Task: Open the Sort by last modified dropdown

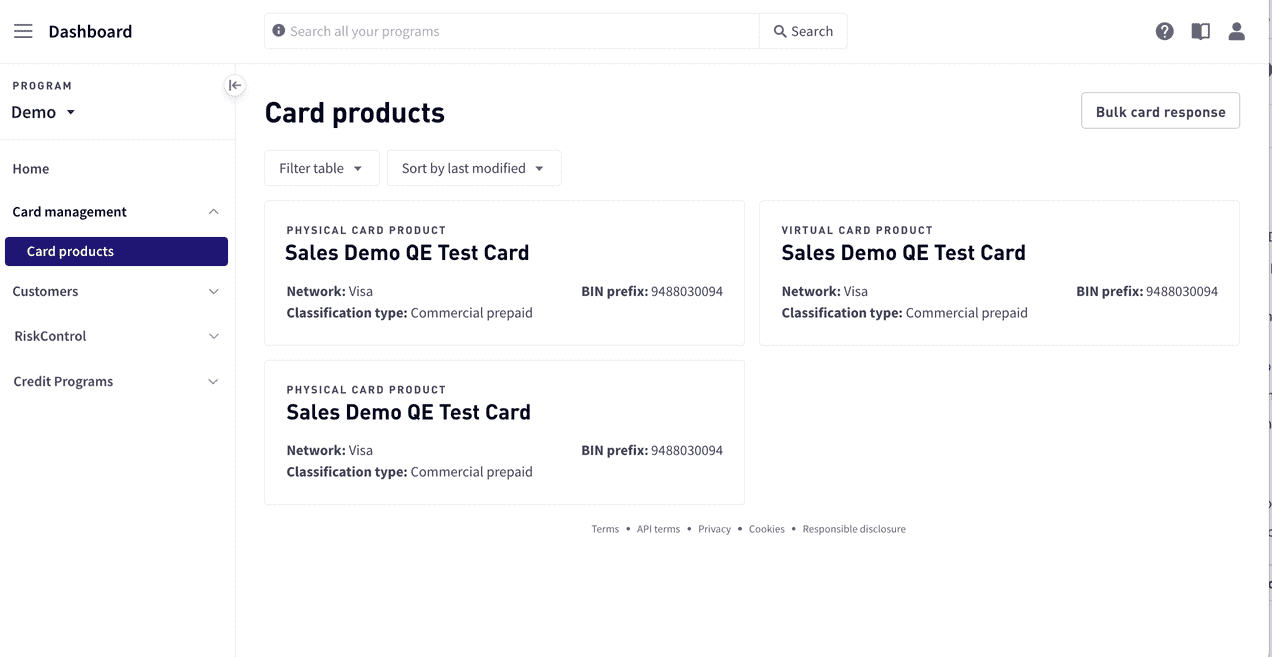Action: tap(473, 167)
